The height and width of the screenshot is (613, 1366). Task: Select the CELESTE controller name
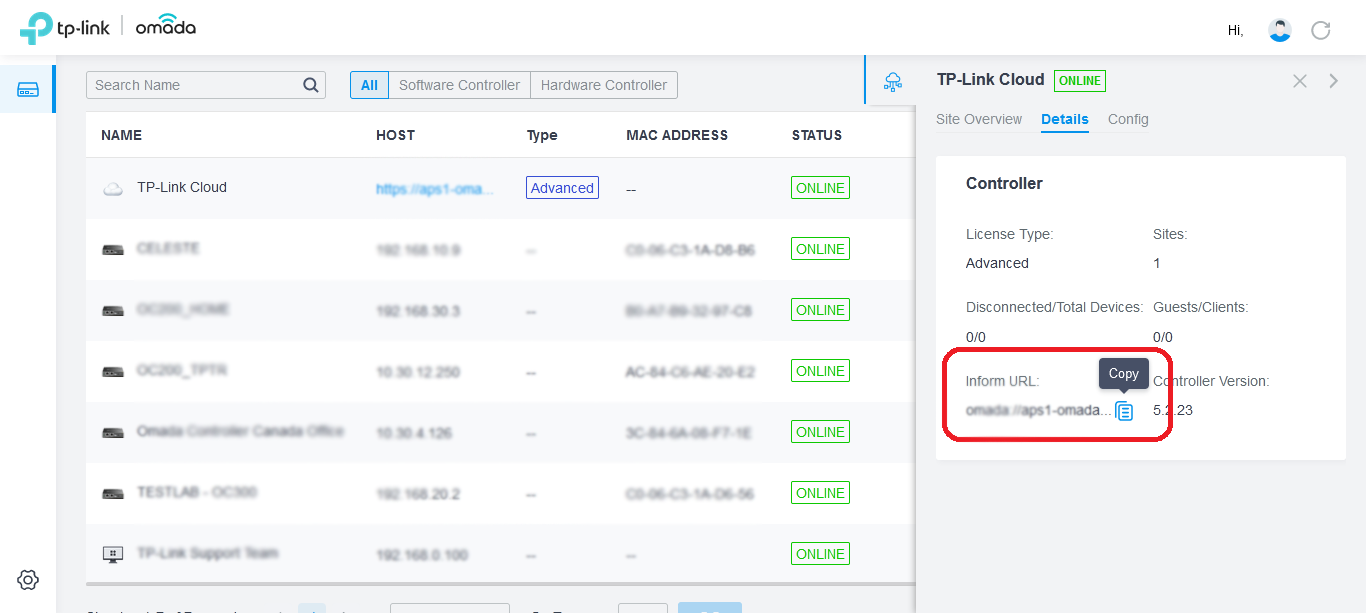168,248
